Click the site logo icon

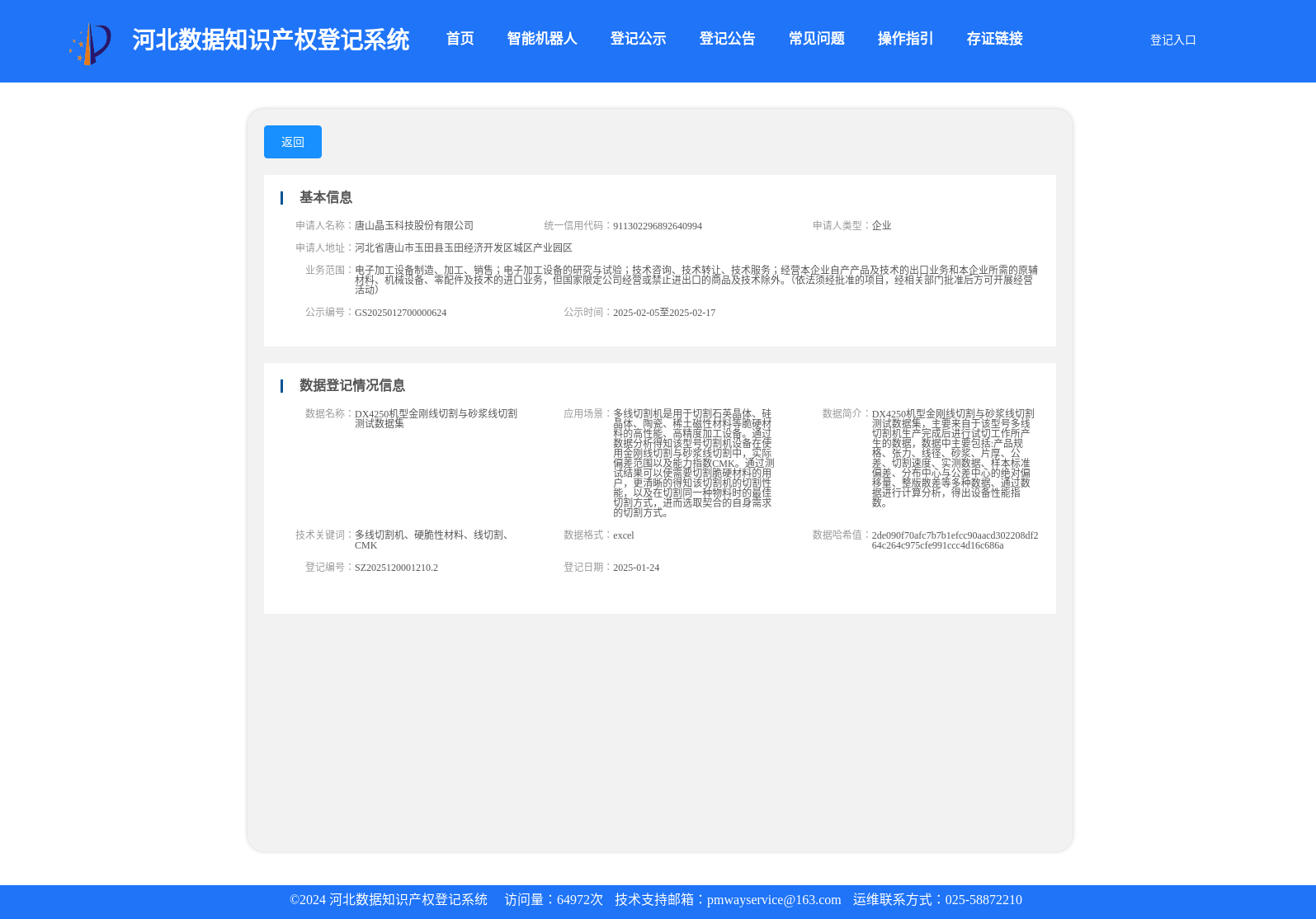[x=90, y=44]
